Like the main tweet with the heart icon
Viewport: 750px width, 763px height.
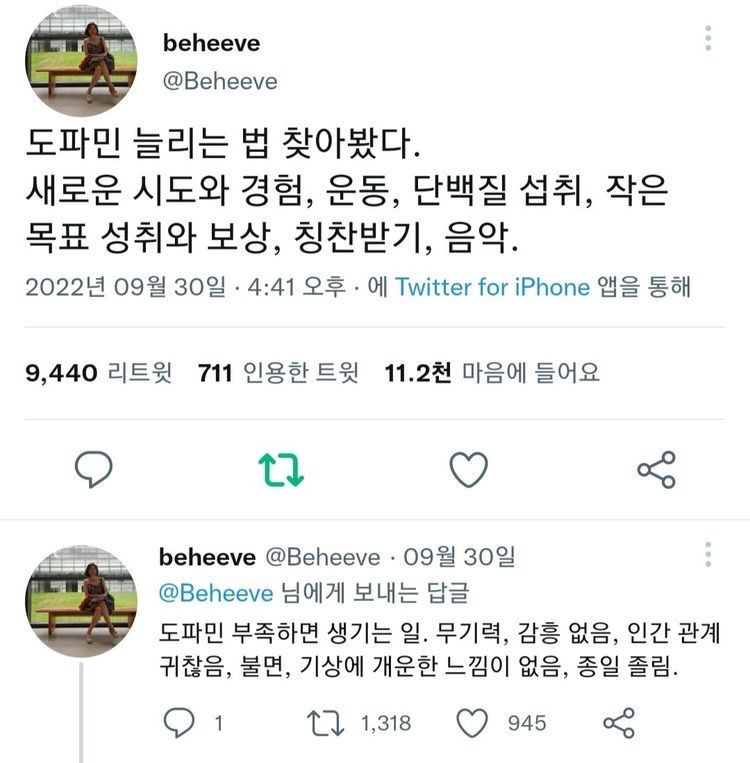click(x=468, y=469)
